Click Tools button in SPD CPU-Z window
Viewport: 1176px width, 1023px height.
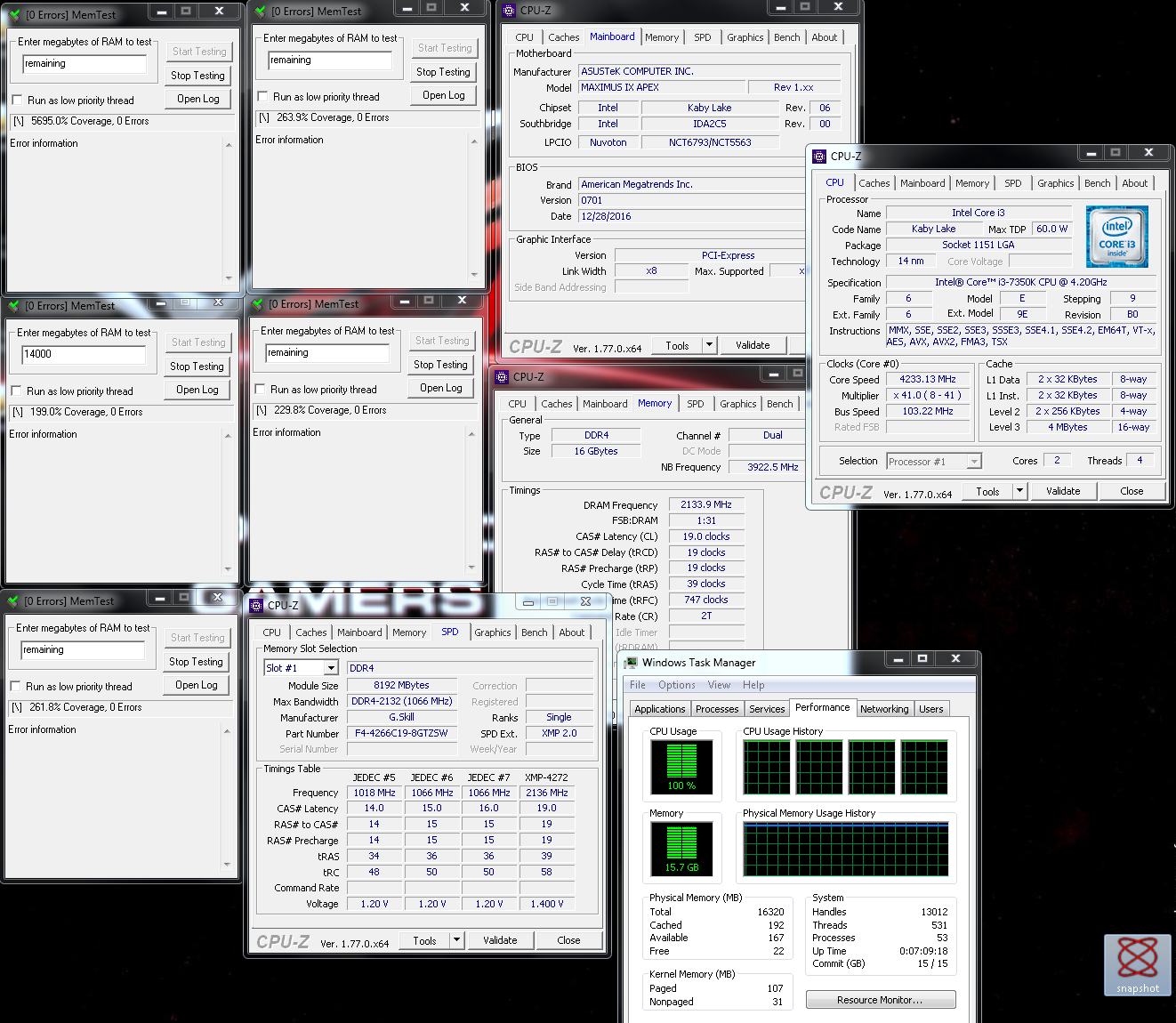click(x=424, y=940)
